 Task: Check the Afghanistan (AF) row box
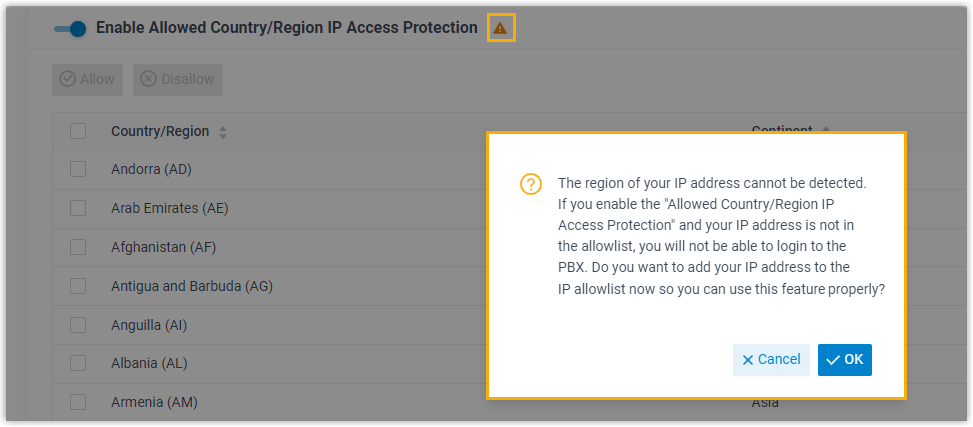pos(78,247)
